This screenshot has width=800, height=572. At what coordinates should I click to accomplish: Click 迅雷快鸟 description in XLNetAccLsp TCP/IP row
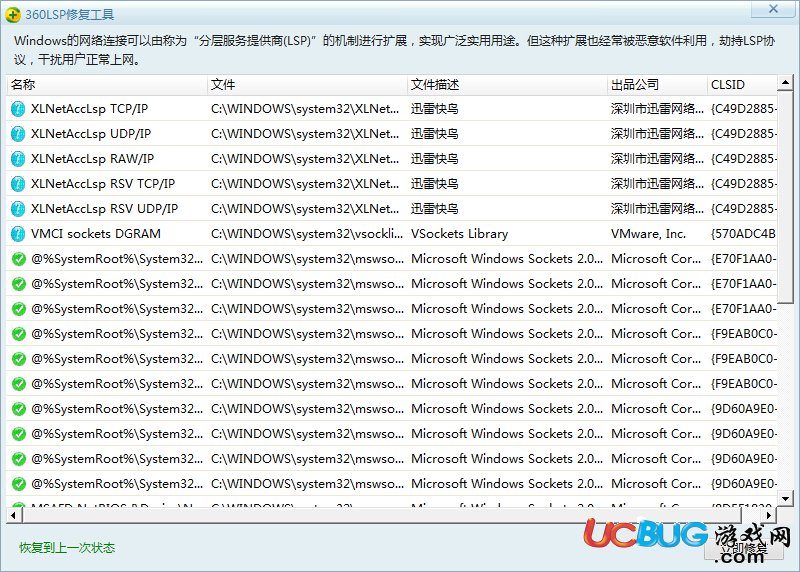pyautogui.click(x=435, y=109)
